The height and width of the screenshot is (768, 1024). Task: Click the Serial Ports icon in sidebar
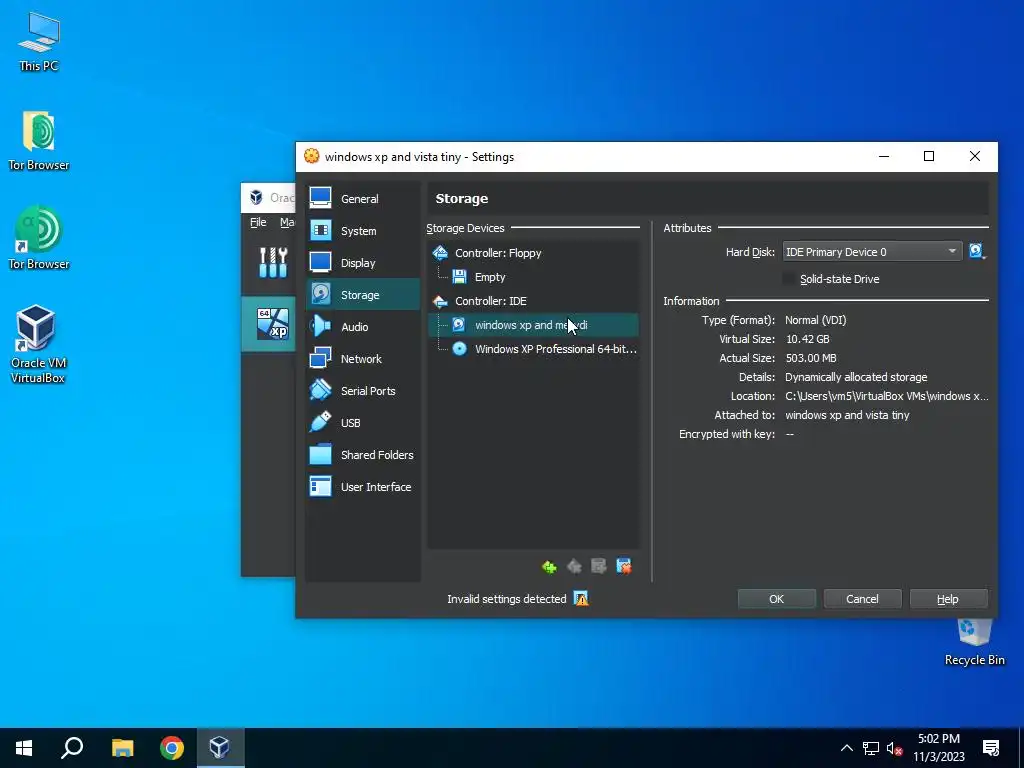point(320,391)
